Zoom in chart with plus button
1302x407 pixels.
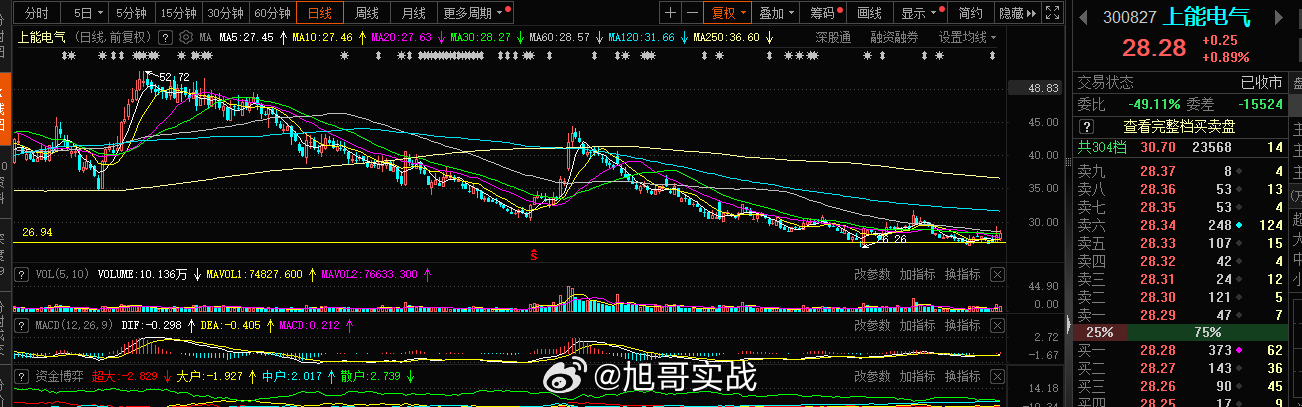pyautogui.click(x=670, y=13)
